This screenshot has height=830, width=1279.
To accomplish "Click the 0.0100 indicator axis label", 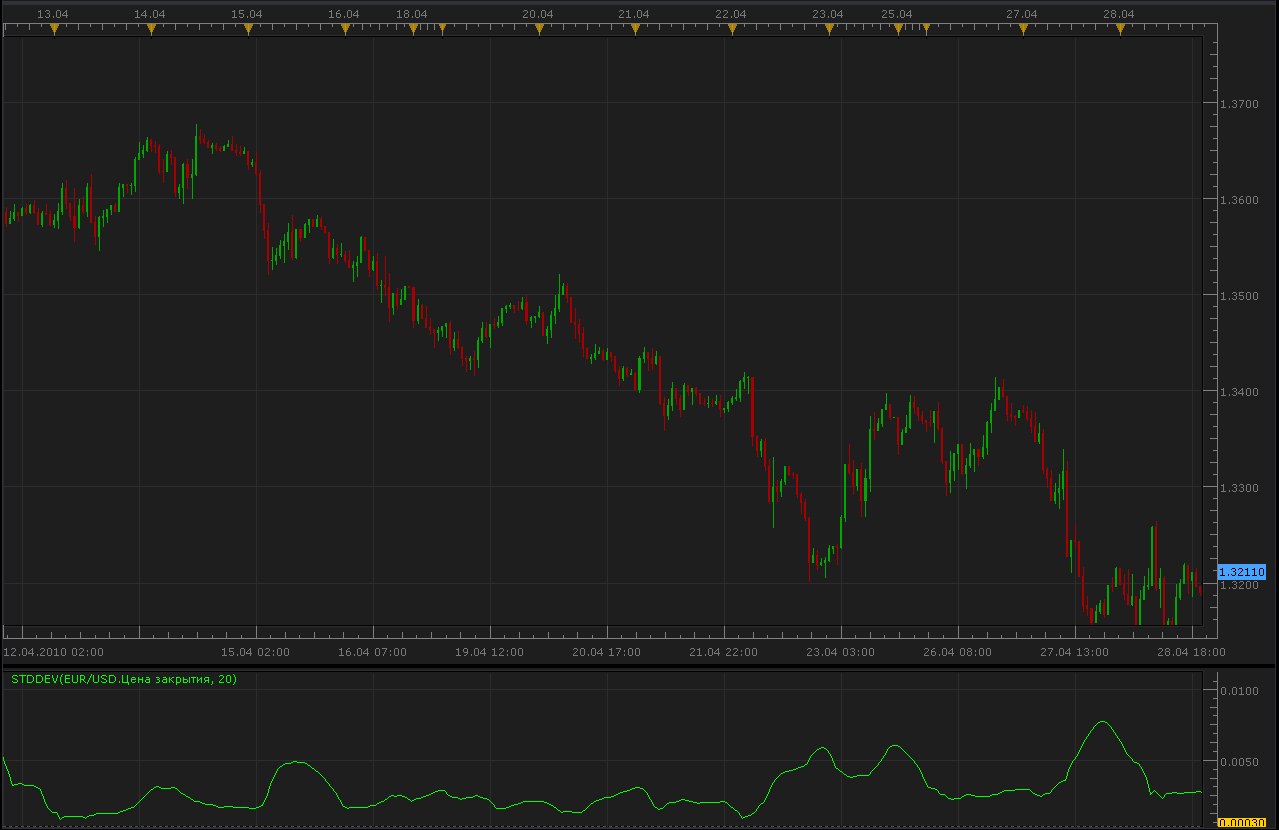I will 1241,691.
